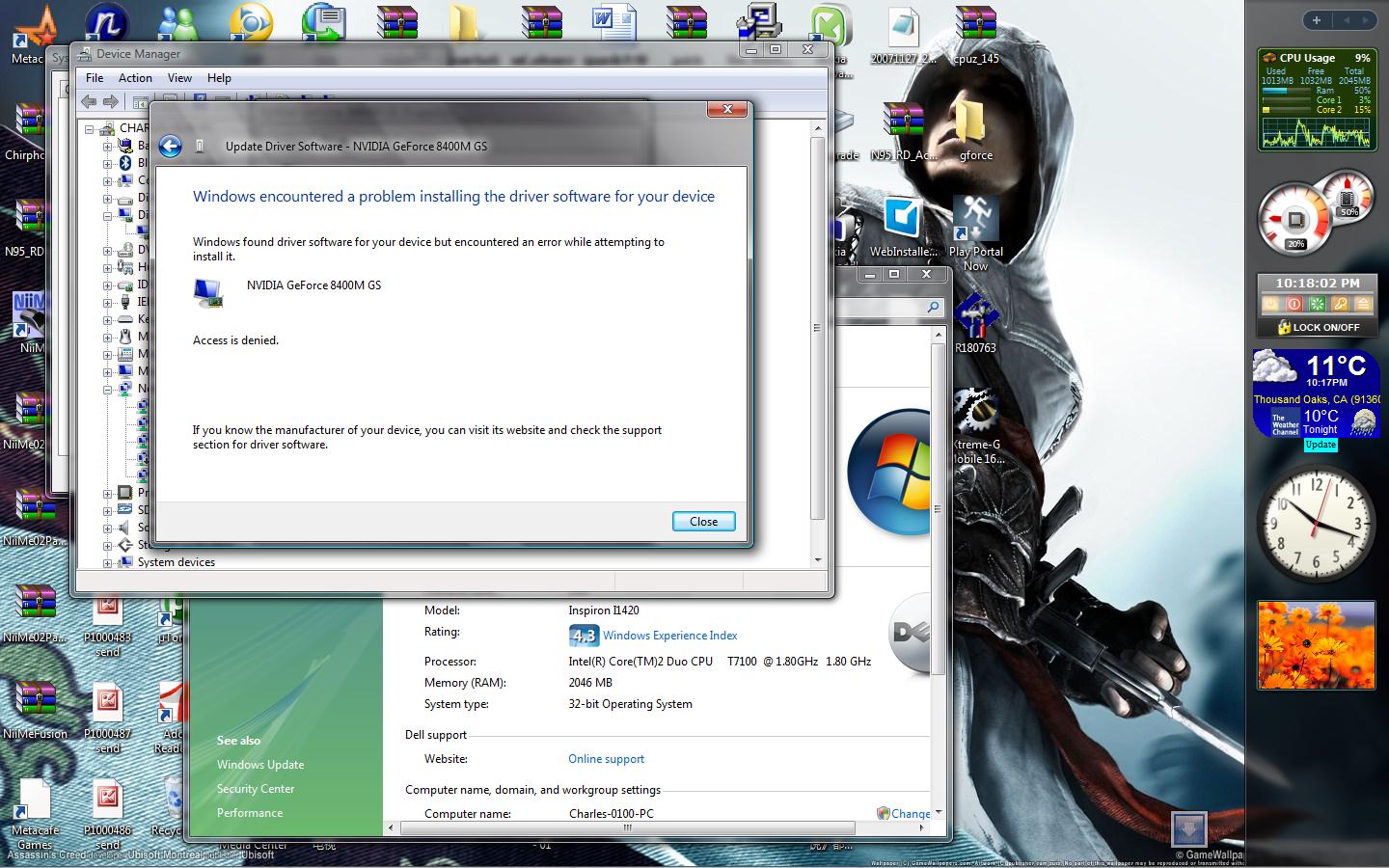Click the Bluetooth icon in device tree
This screenshot has height=868, width=1389.
click(124, 163)
